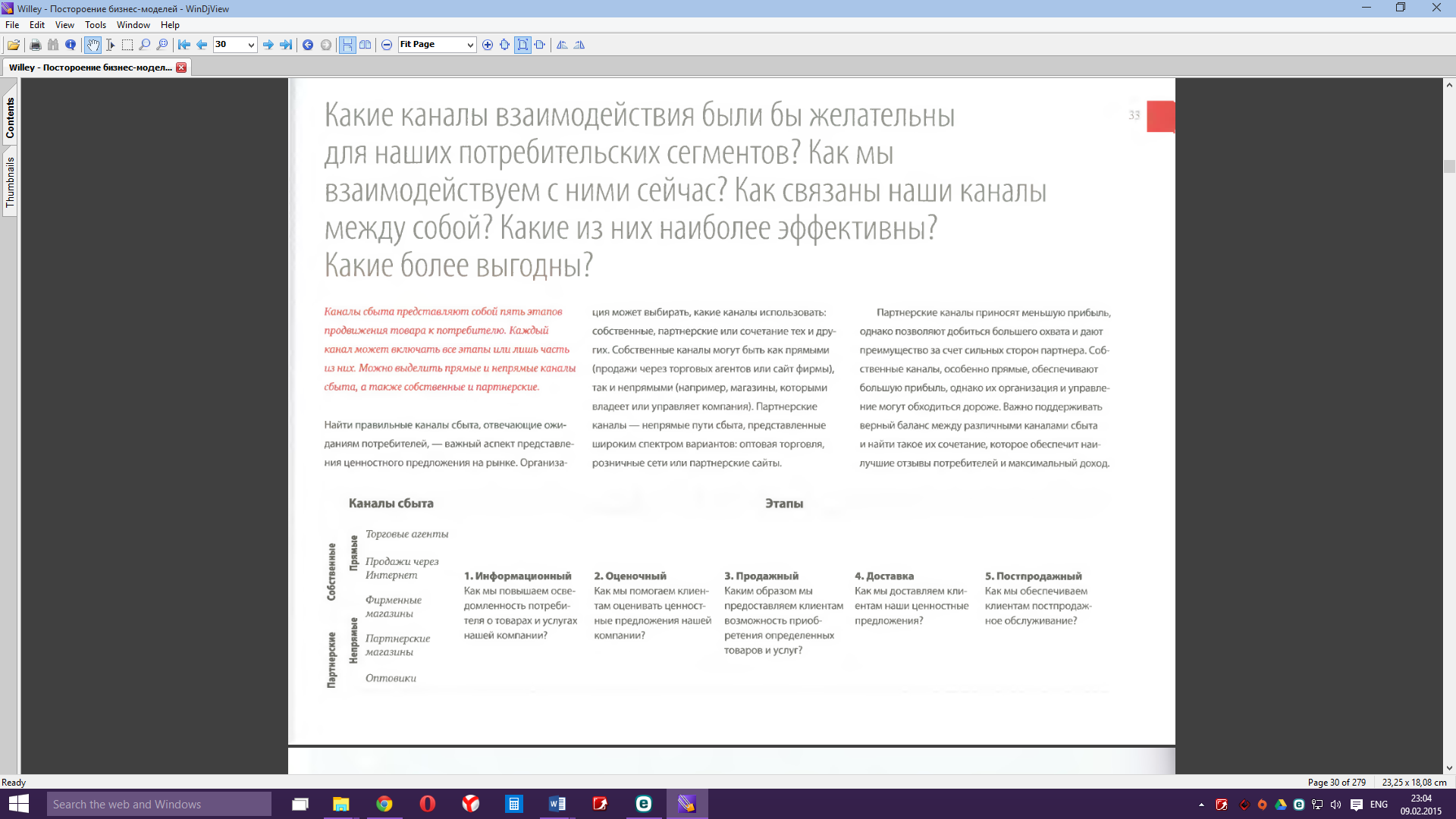Open the Action Center notifications icon
The width and height of the screenshot is (1456, 819).
coord(1357,805)
